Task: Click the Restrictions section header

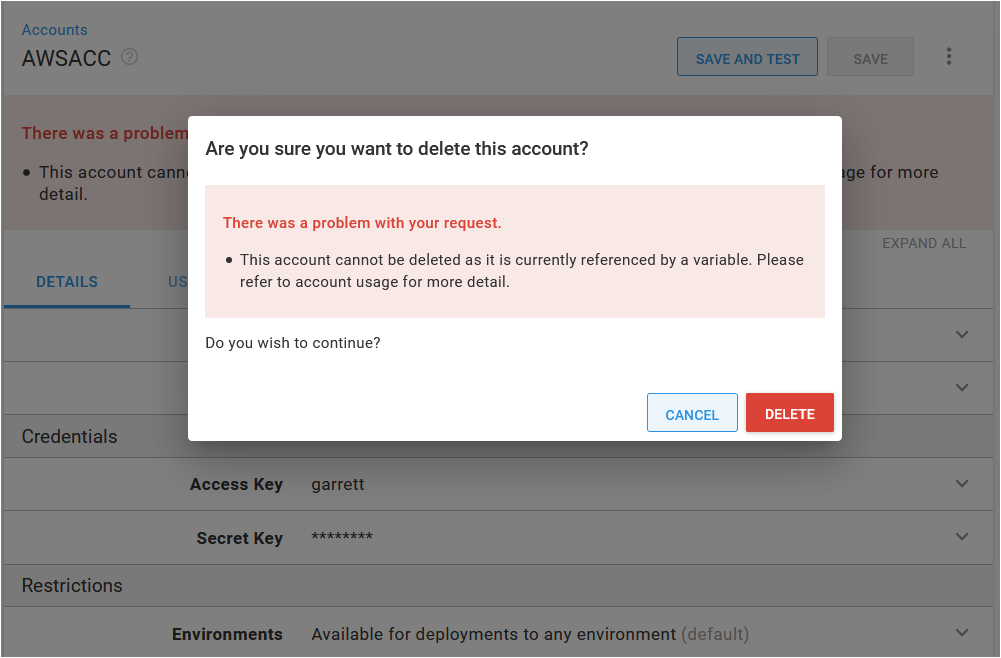Action: click(72, 585)
